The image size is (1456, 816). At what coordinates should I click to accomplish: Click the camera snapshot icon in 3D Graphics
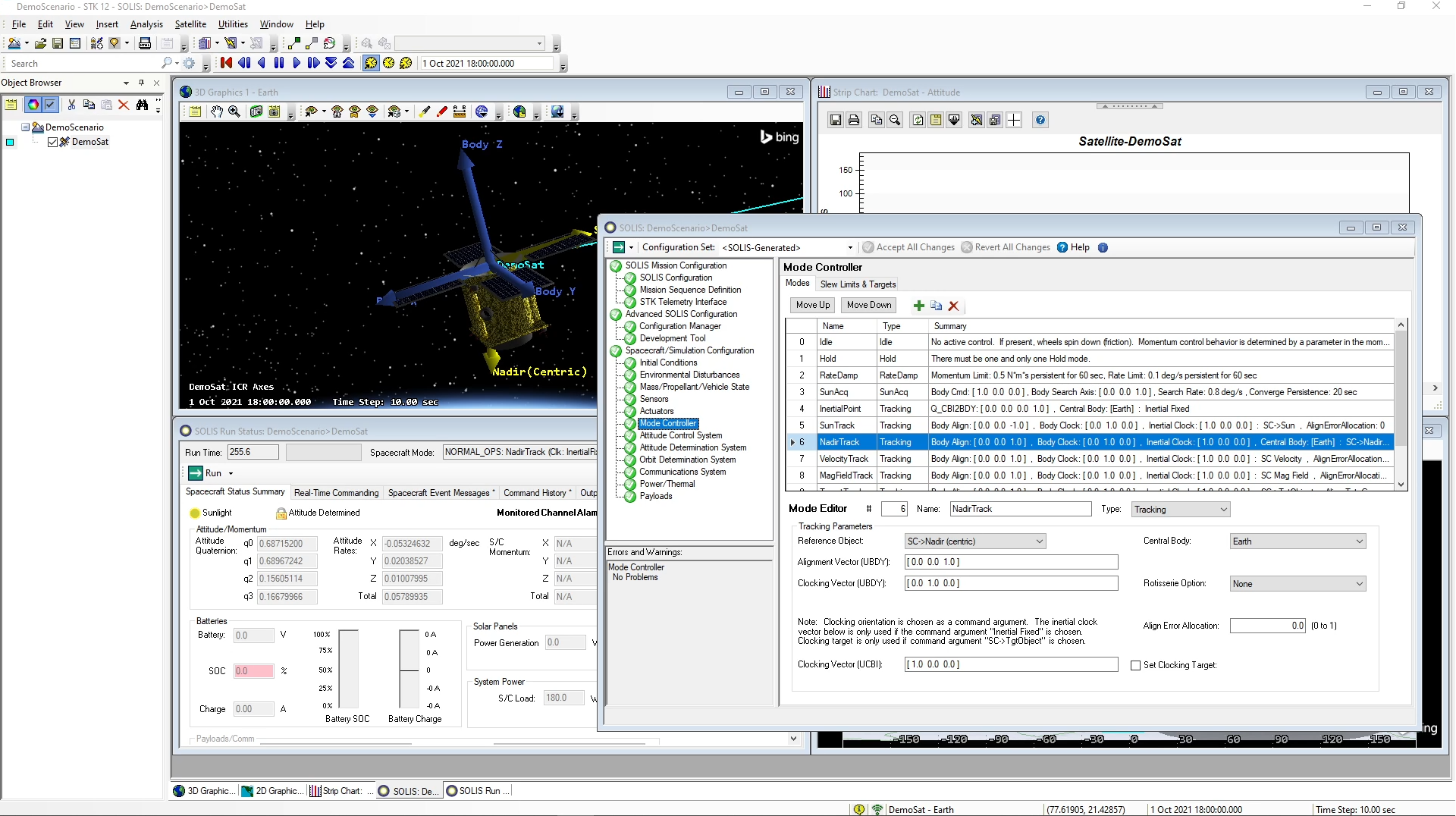pyautogui.click(x=275, y=111)
